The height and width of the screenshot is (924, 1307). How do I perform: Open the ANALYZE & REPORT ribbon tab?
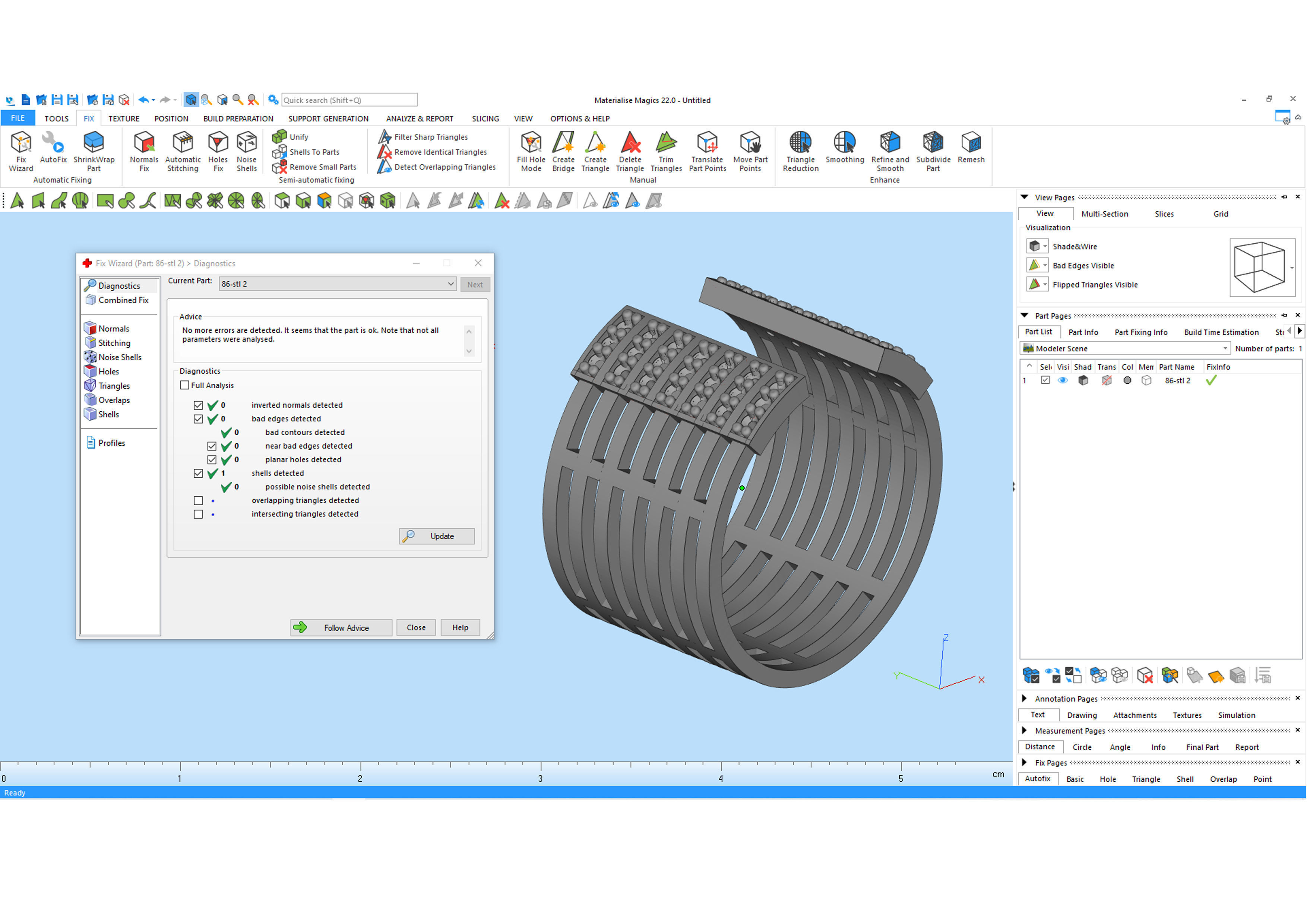(420, 118)
